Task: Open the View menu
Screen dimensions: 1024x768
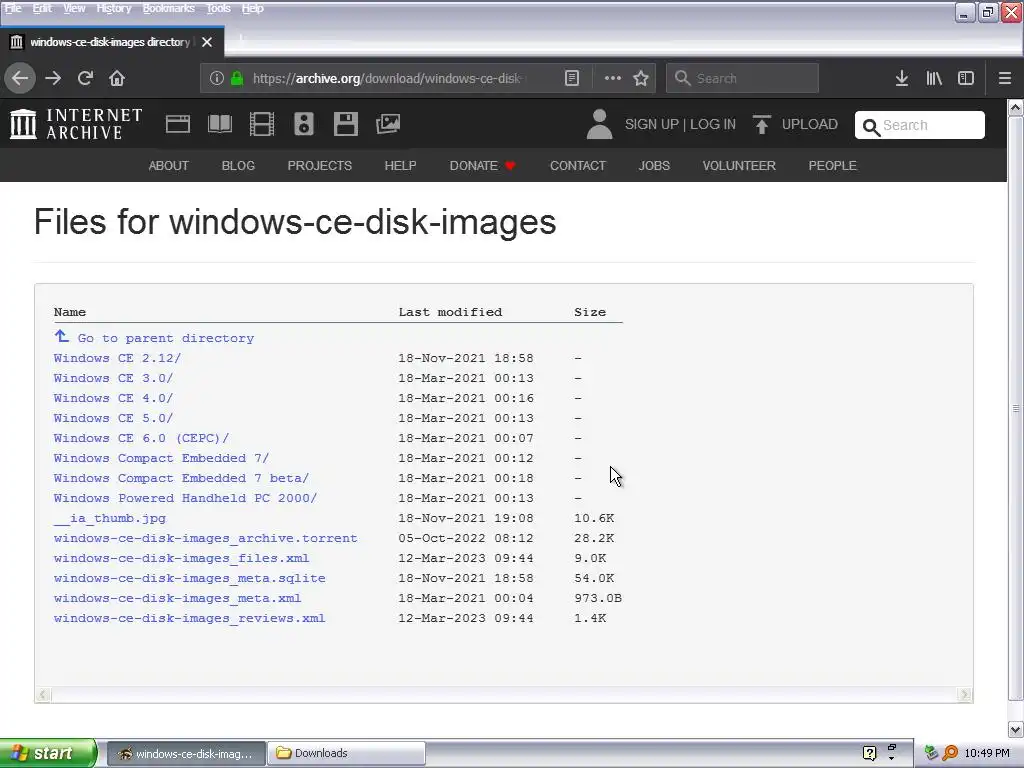Action: click(74, 8)
